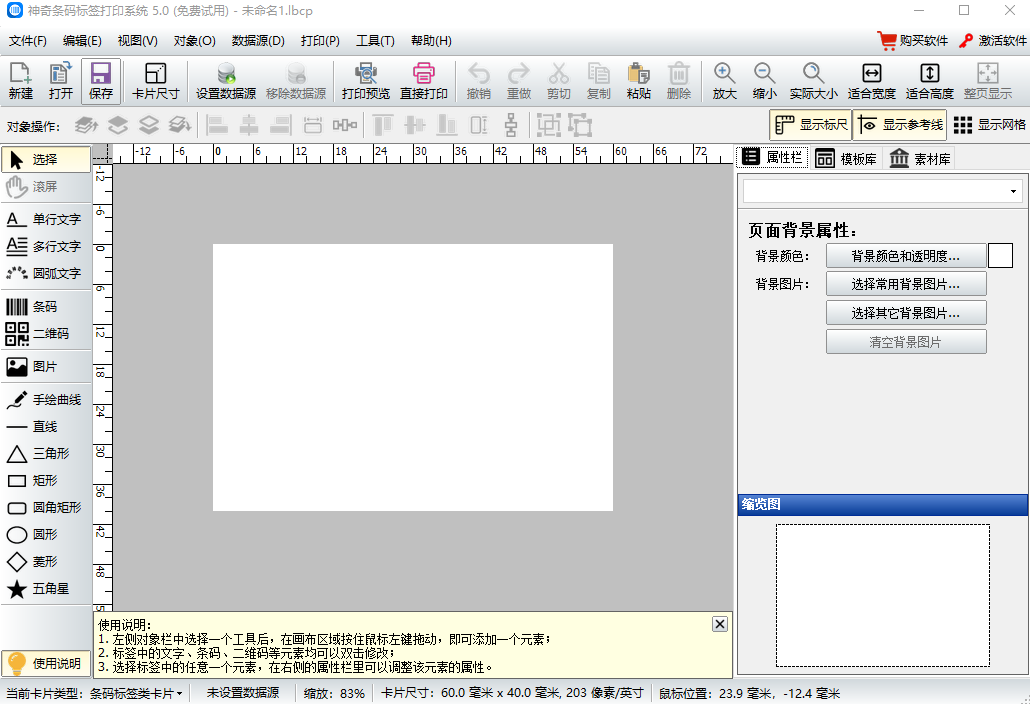Open the 数据源(D) menu
This screenshot has width=1030, height=704.
[258, 41]
